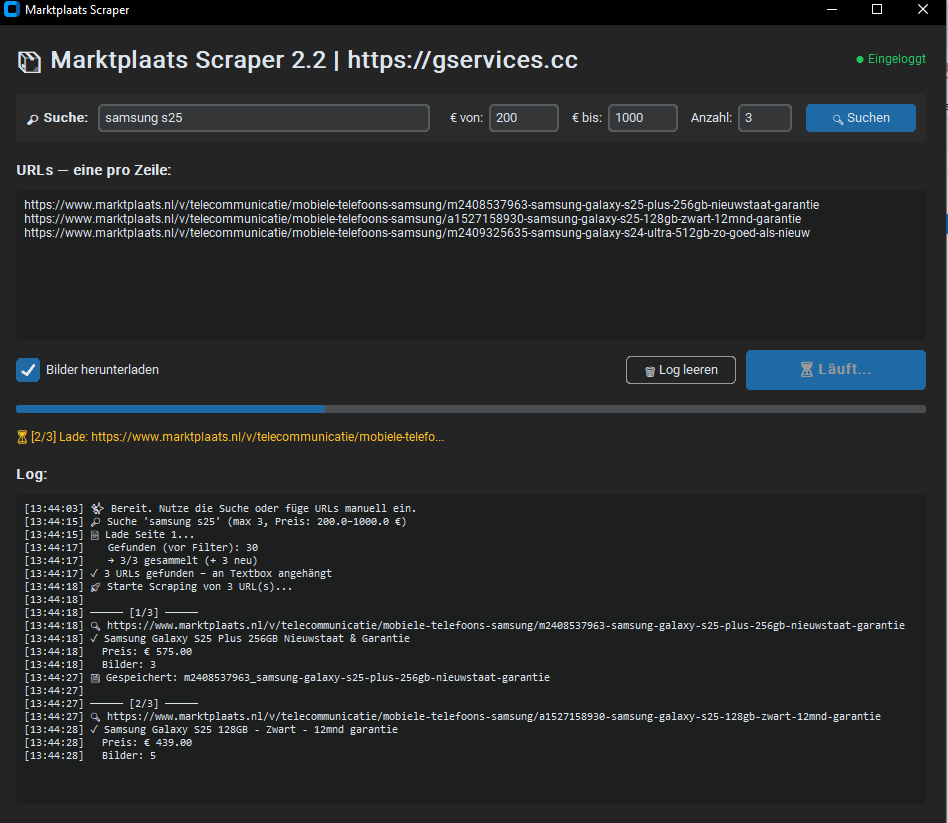Viewport: 948px width, 823px height.
Task: Close the Marktplaats Scraper window
Action: point(923,10)
